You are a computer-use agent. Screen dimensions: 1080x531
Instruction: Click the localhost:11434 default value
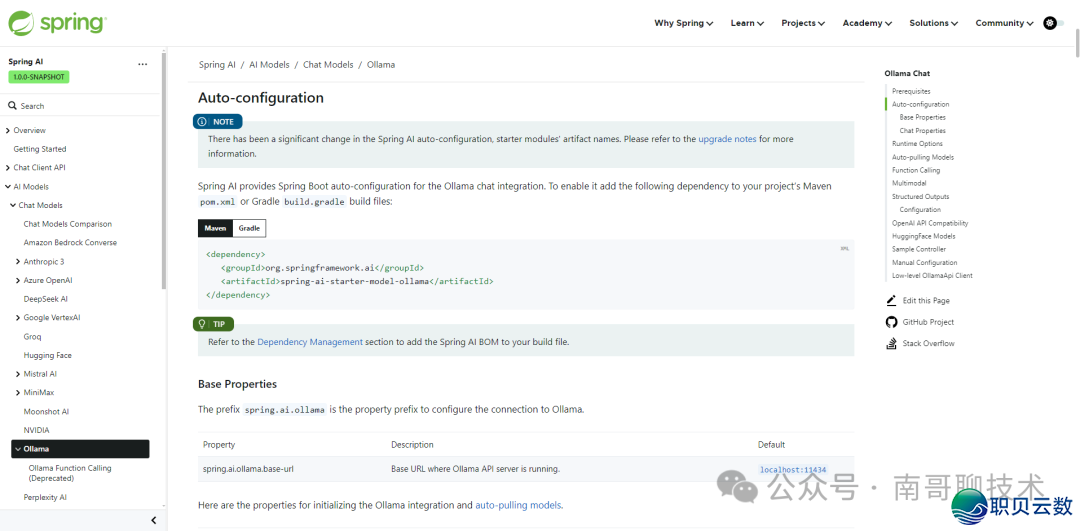pos(793,470)
